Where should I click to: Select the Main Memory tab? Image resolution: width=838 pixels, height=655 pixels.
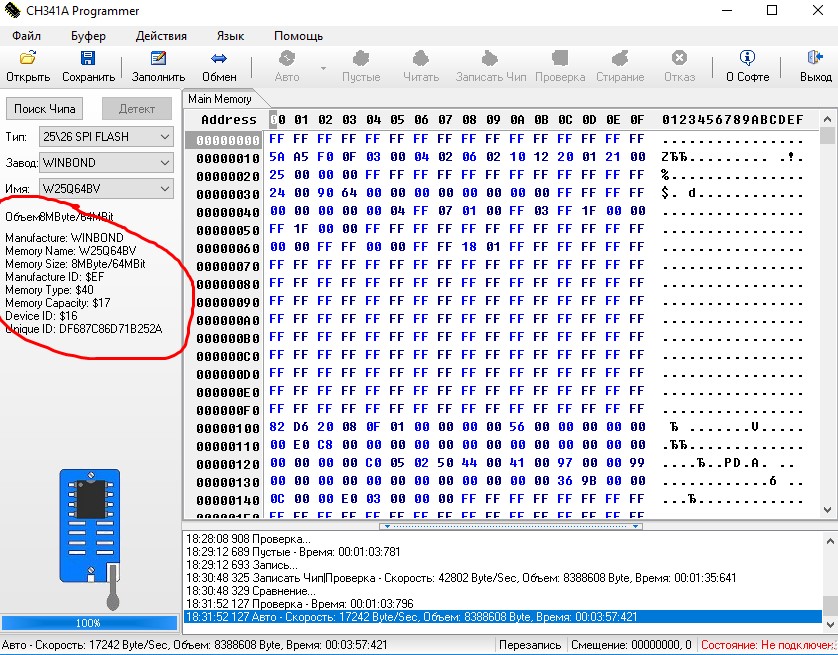click(220, 99)
